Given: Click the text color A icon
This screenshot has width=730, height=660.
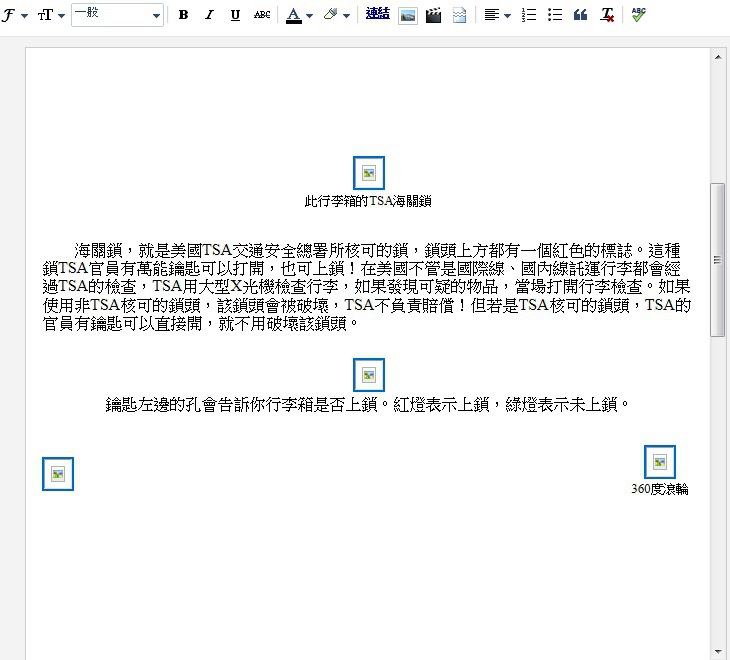Looking at the screenshot, I should click(x=293, y=15).
